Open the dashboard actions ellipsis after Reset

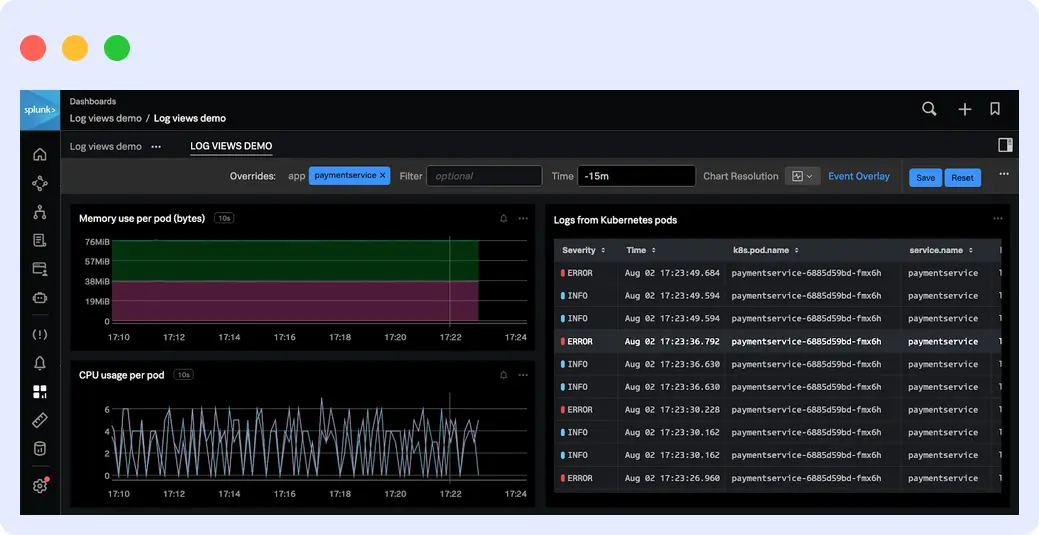click(1004, 174)
